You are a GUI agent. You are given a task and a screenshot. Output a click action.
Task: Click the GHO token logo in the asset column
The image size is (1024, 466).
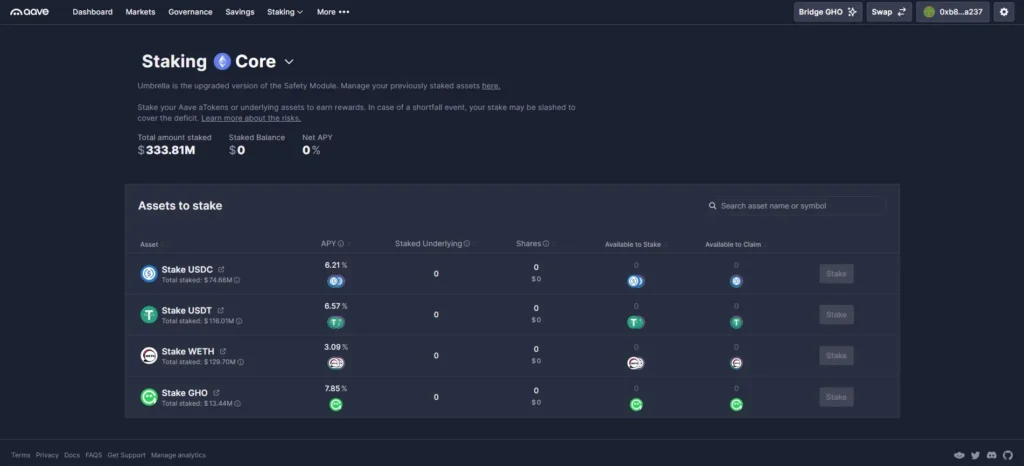[x=149, y=397]
